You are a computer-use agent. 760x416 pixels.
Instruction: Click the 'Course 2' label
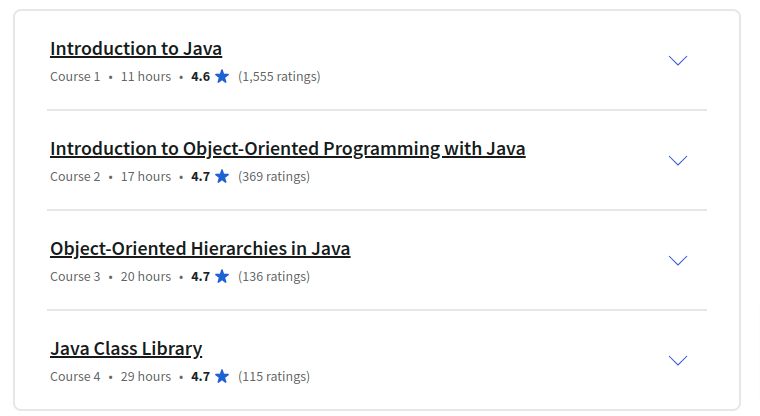(x=75, y=176)
